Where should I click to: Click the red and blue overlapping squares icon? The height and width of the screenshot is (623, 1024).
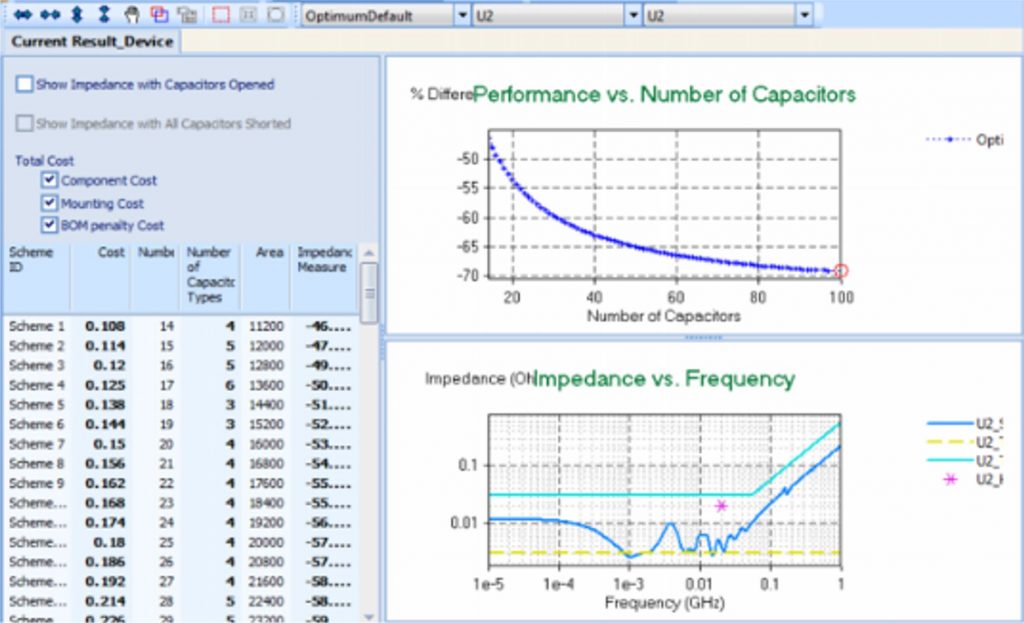(x=159, y=14)
